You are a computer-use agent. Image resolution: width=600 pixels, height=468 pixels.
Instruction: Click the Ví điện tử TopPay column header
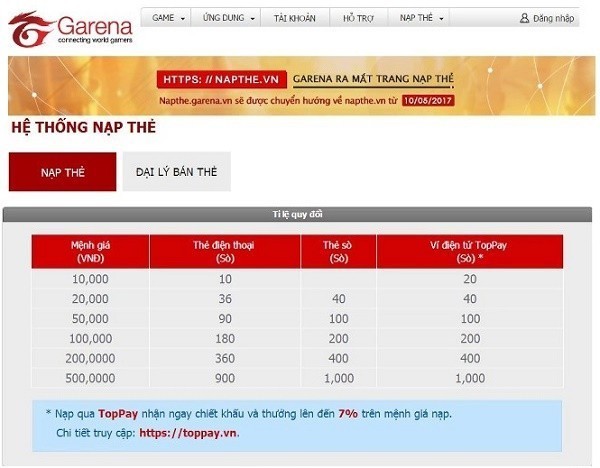(469, 251)
